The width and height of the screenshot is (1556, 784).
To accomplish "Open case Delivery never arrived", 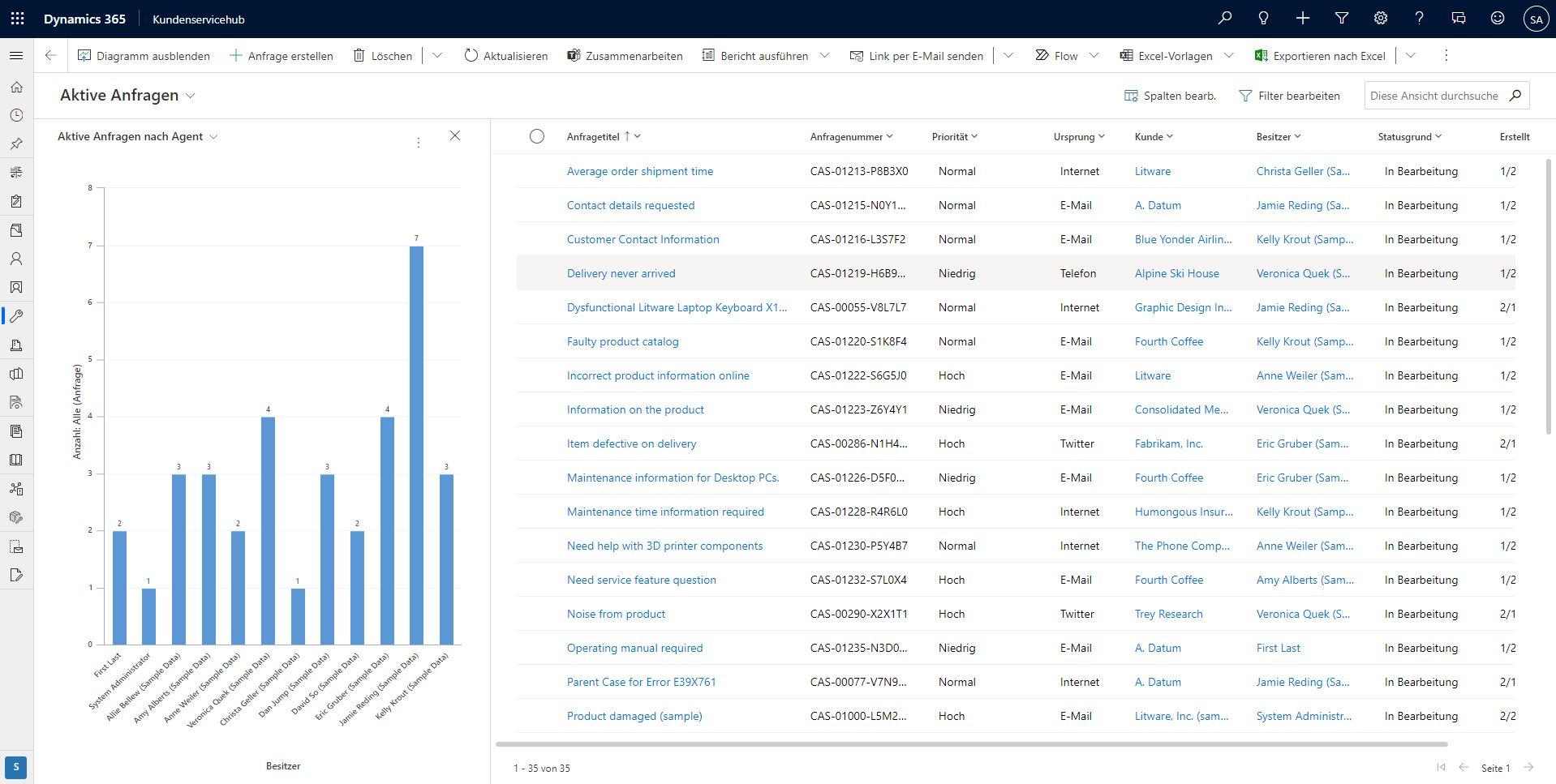I will click(621, 273).
